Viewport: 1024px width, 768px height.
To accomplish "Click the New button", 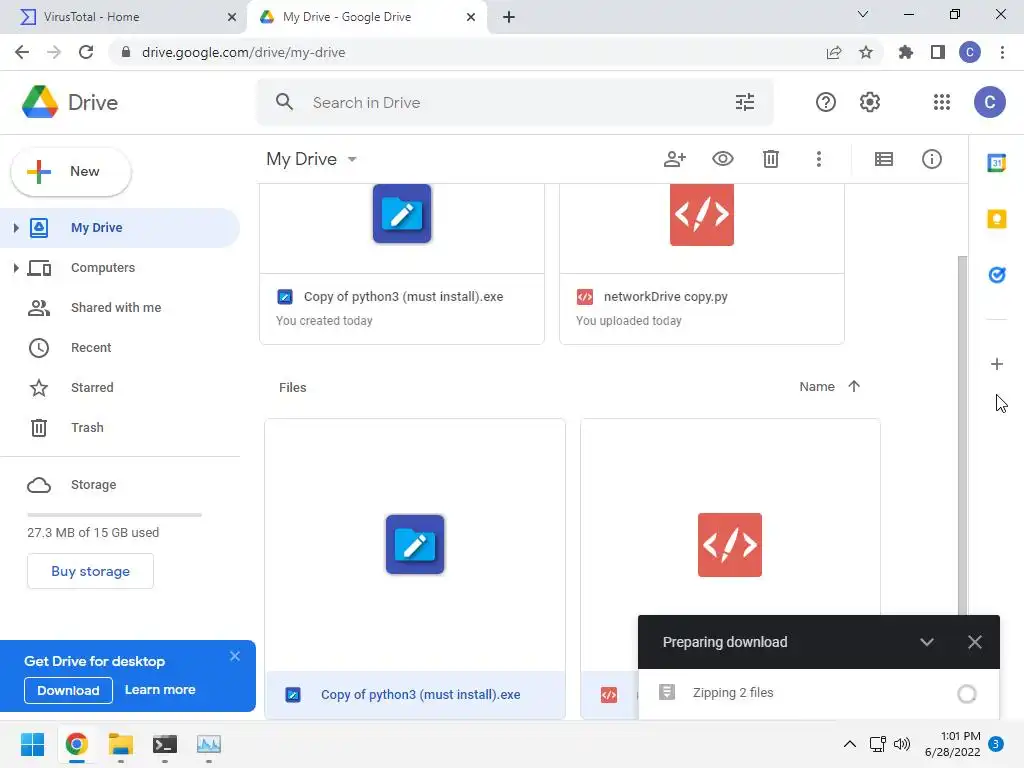I will [71, 172].
